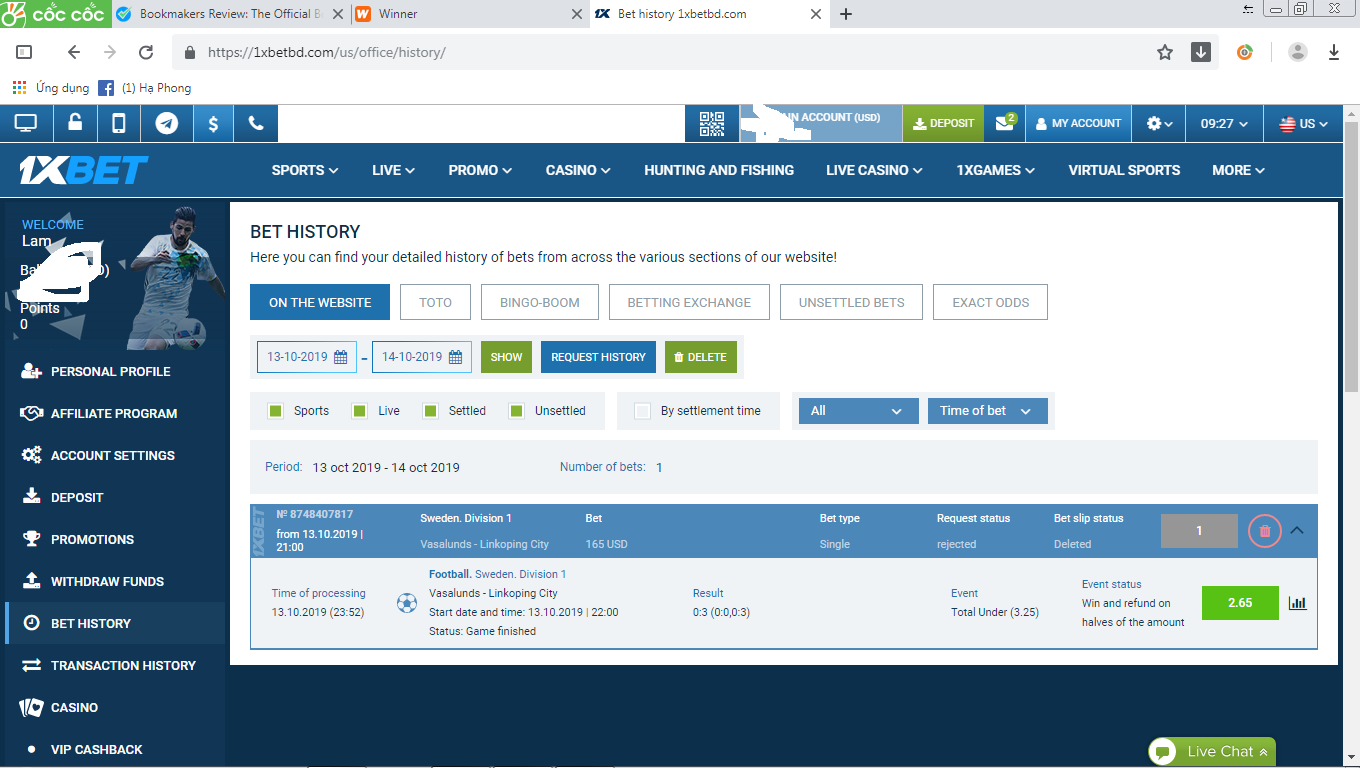Image resolution: width=1360 pixels, height=768 pixels.
Task: Open a new browser tab
Action: (x=846, y=14)
